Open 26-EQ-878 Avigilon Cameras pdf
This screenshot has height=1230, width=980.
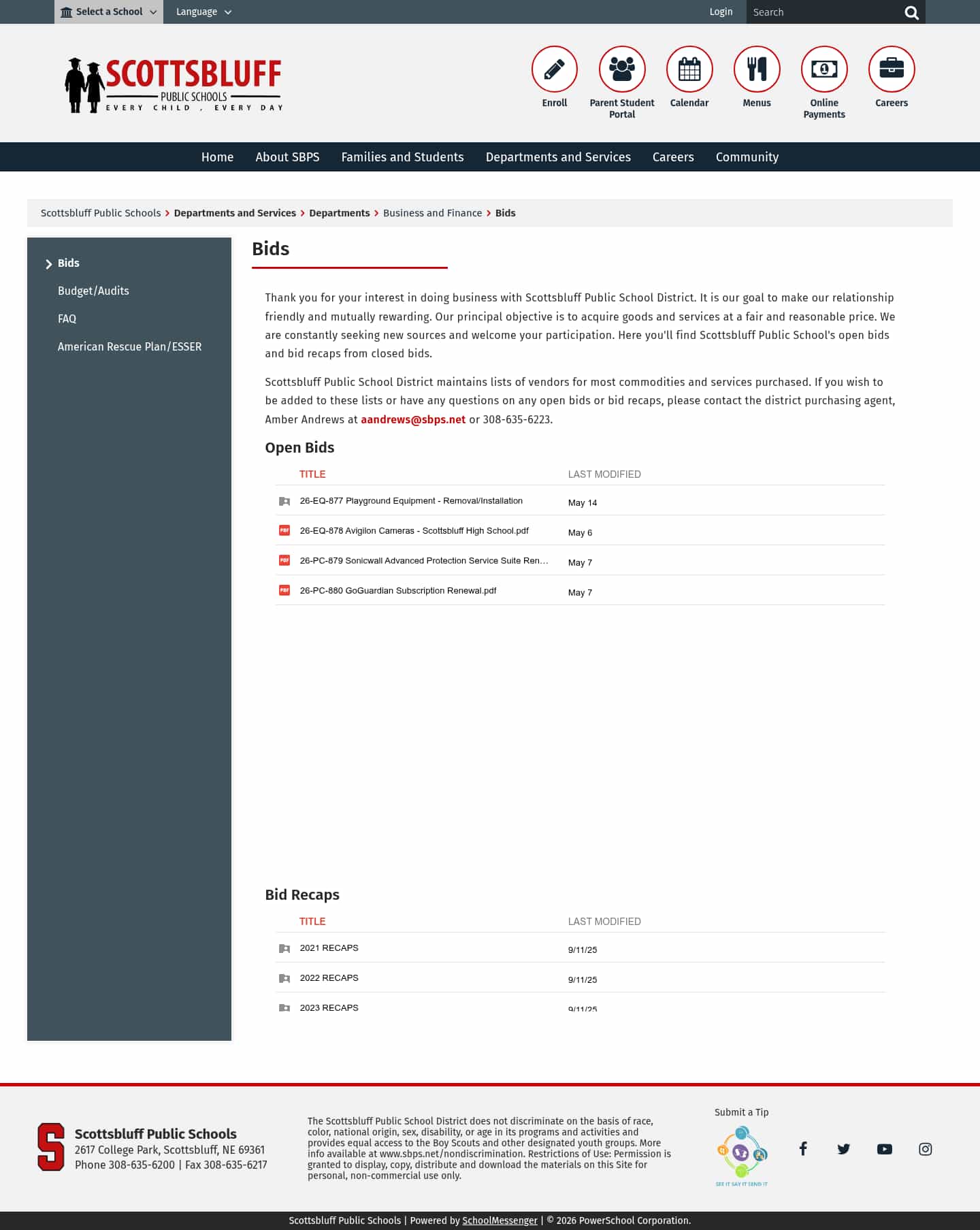pos(414,530)
